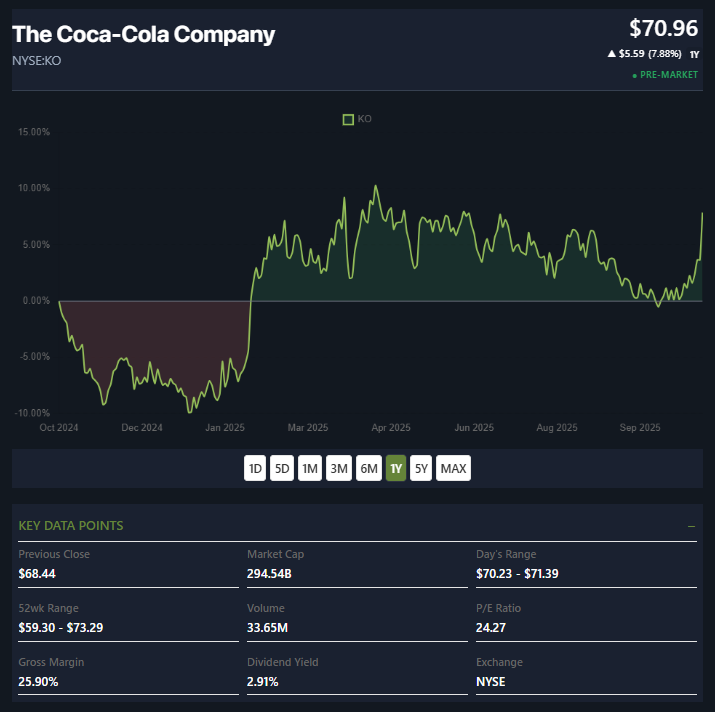Show the MAX history range
The width and height of the screenshot is (715, 712).
(453, 468)
